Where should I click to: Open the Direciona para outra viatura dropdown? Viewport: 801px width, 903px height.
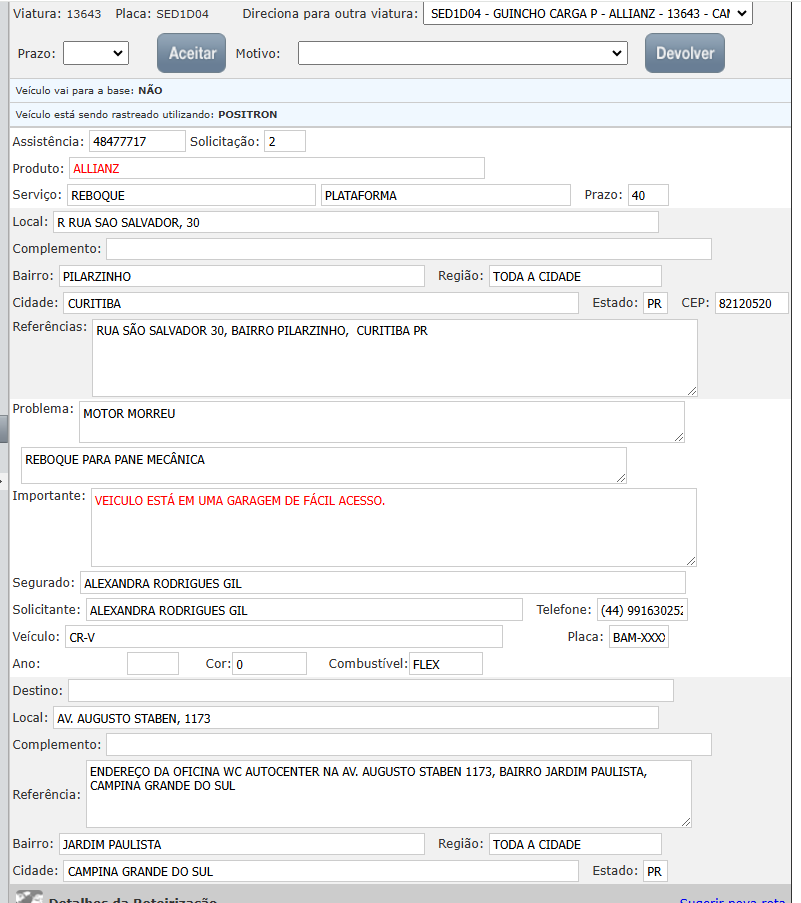click(x=587, y=15)
